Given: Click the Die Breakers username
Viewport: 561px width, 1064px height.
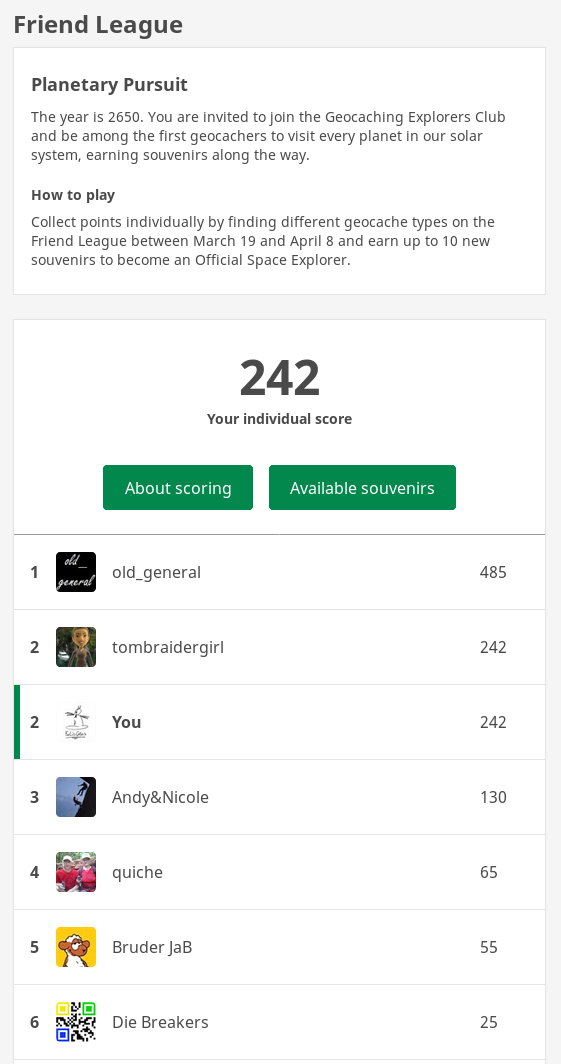Looking at the screenshot, I should tap(160, 1022).
